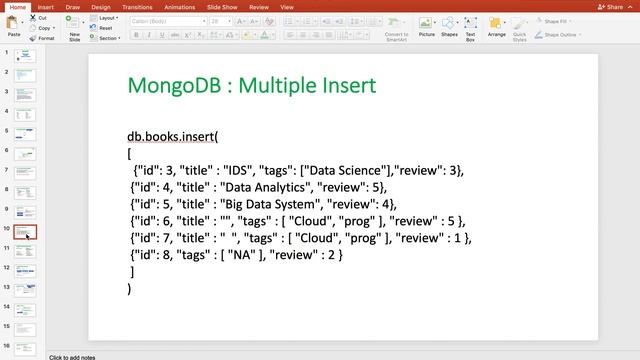Toggle Bold formatting
The width and height of the screenshot is (640, 360).
pyautogui.click(x=136, y=36)
